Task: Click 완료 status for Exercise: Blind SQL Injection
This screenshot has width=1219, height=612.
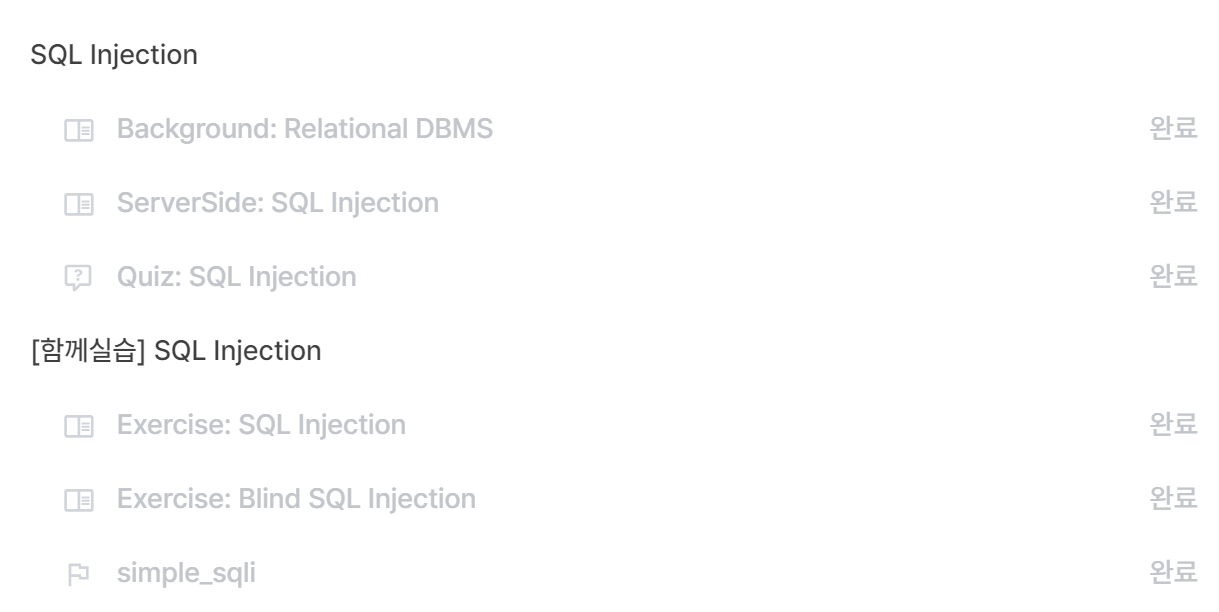Action: [1174, 498]
